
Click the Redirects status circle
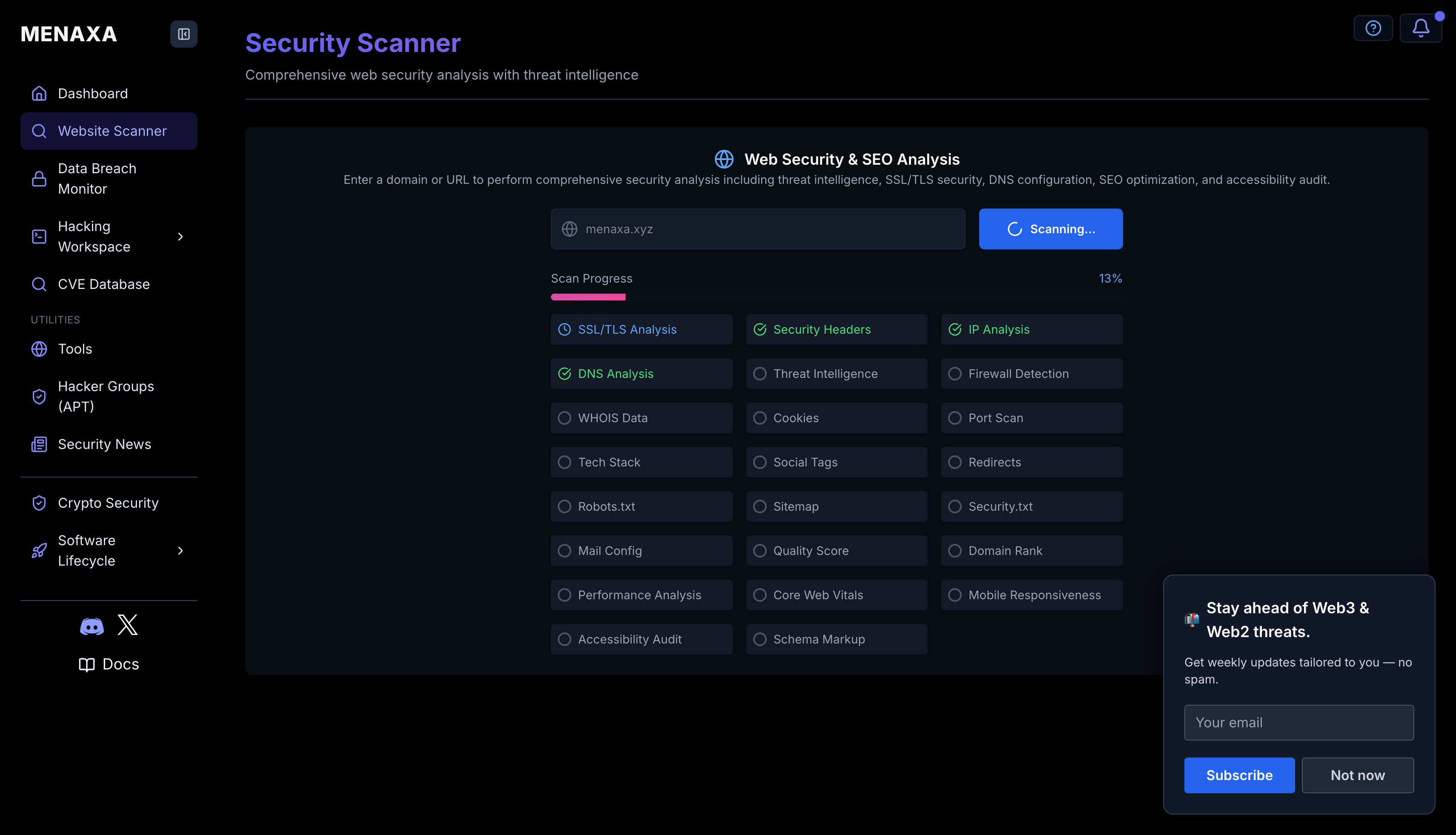point(954,462)
